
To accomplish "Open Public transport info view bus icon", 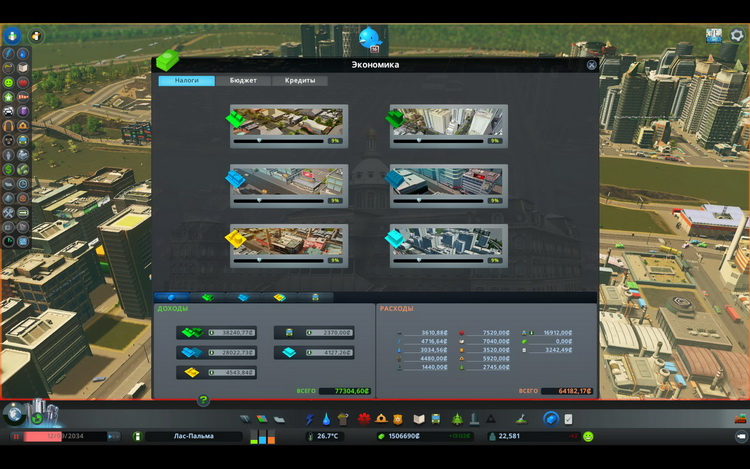I will click(23, 141).
